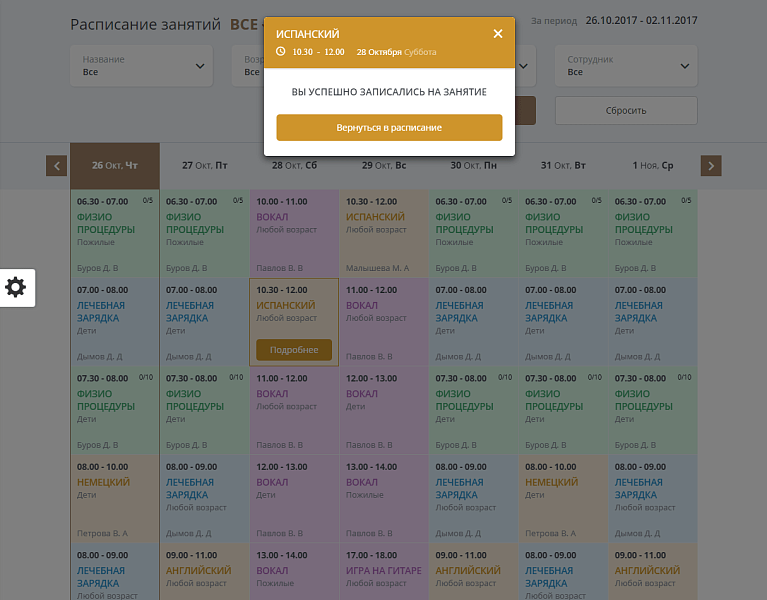
Task: Select the 27 Окт, Пт day tab
Action: click(x=204, y=166)
